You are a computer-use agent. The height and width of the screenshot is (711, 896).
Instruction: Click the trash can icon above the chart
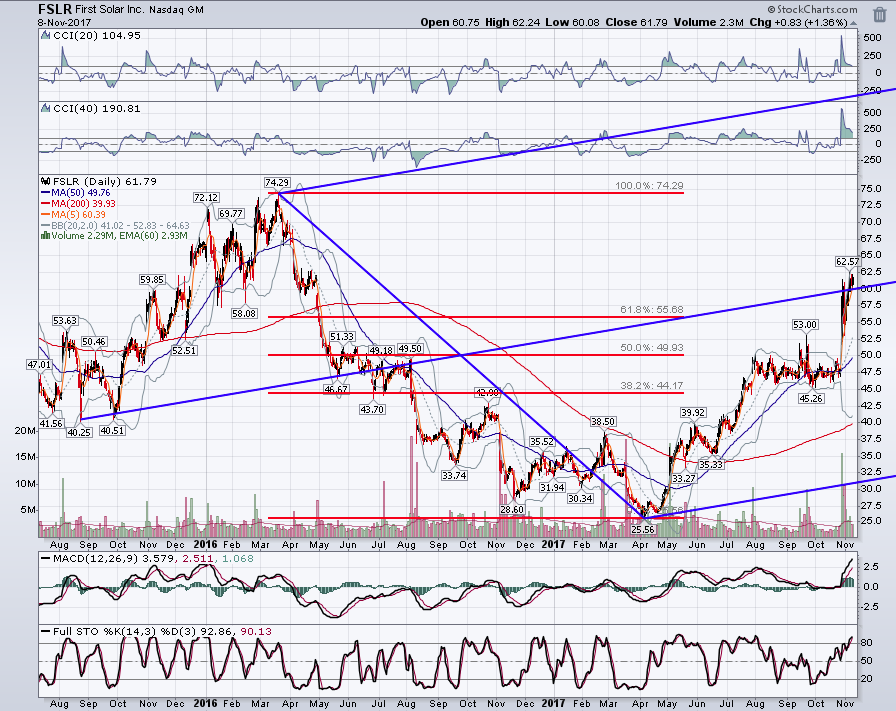[879, 14]
